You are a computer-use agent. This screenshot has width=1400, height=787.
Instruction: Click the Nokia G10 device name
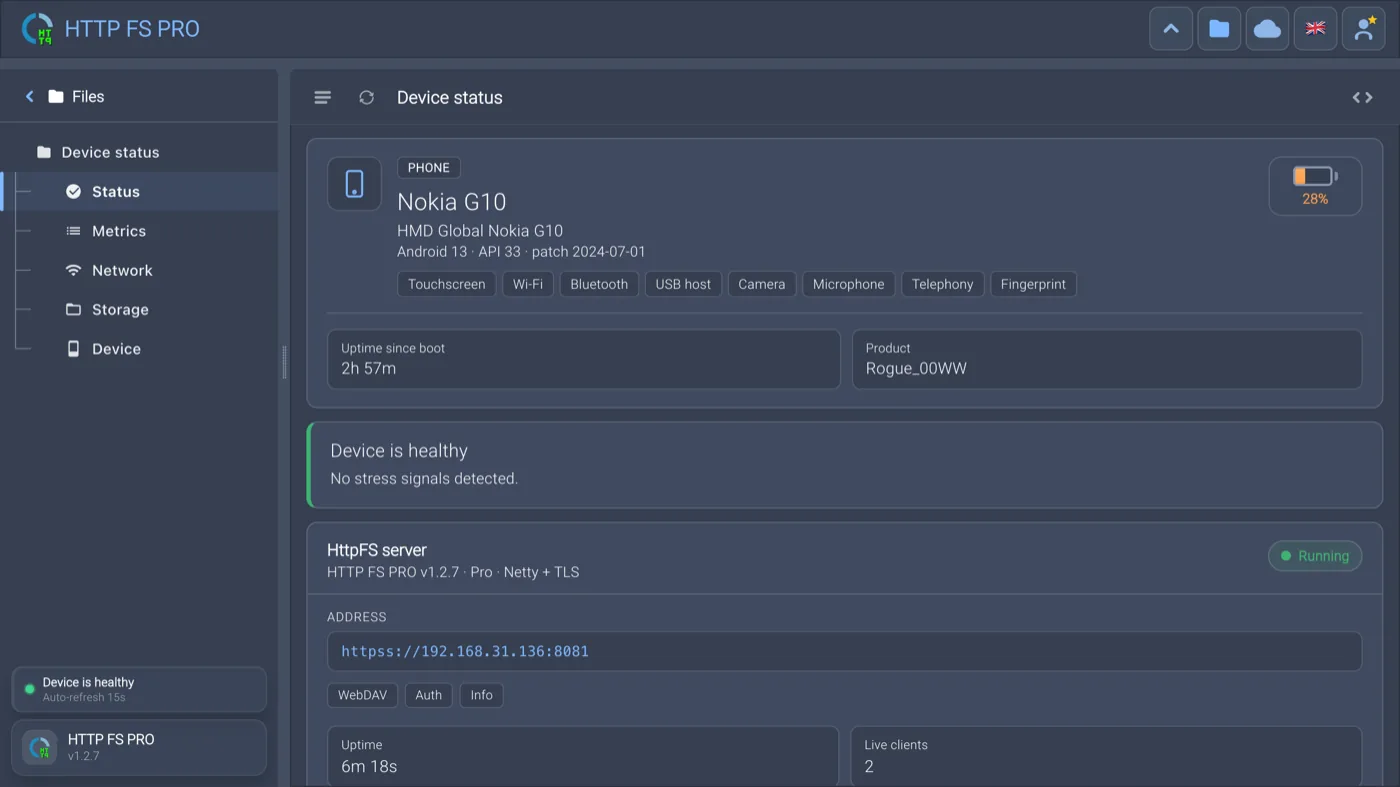click(x=452, y=202)
